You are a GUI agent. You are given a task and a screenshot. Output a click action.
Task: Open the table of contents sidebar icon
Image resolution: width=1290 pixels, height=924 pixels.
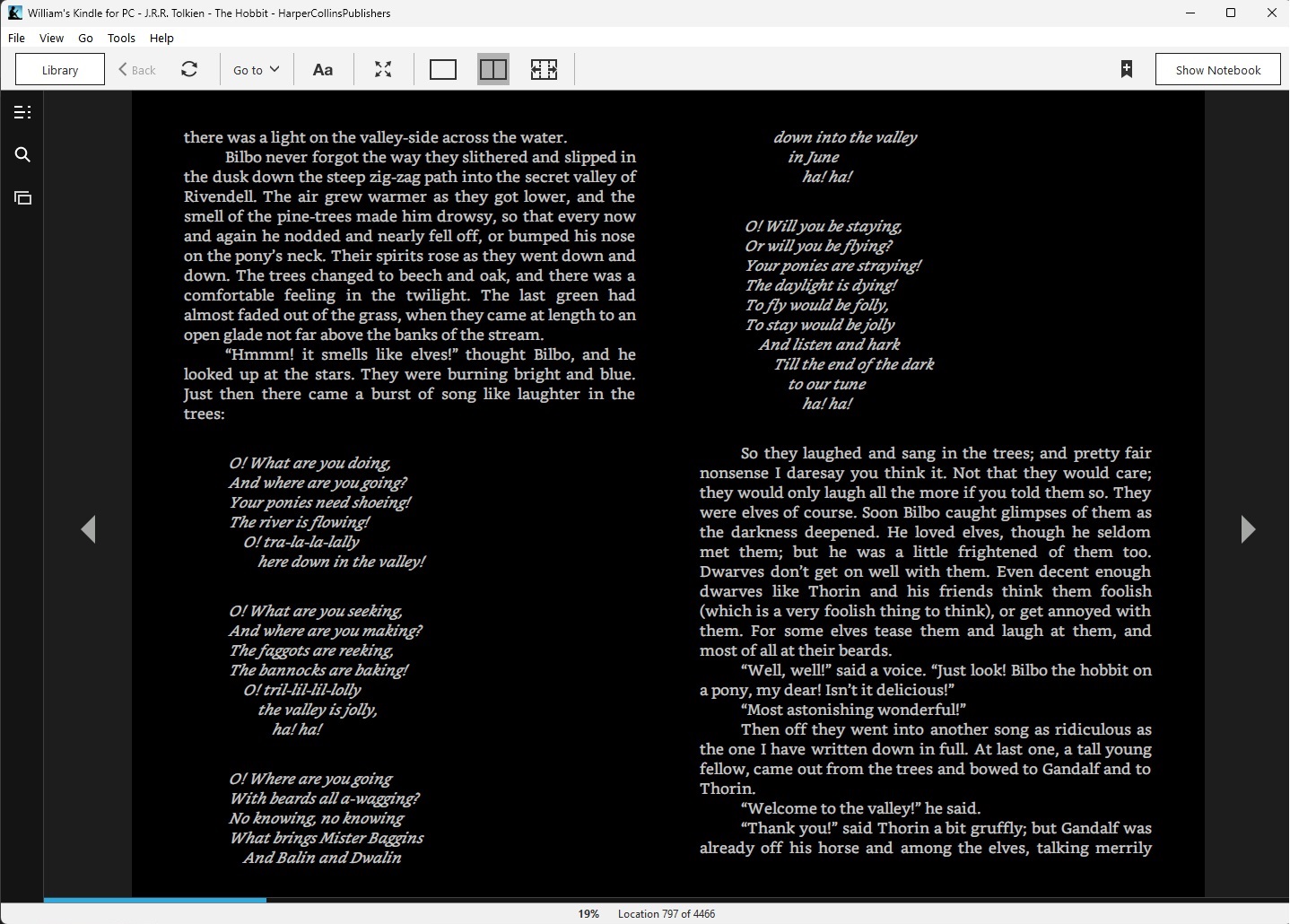point(23,112)
